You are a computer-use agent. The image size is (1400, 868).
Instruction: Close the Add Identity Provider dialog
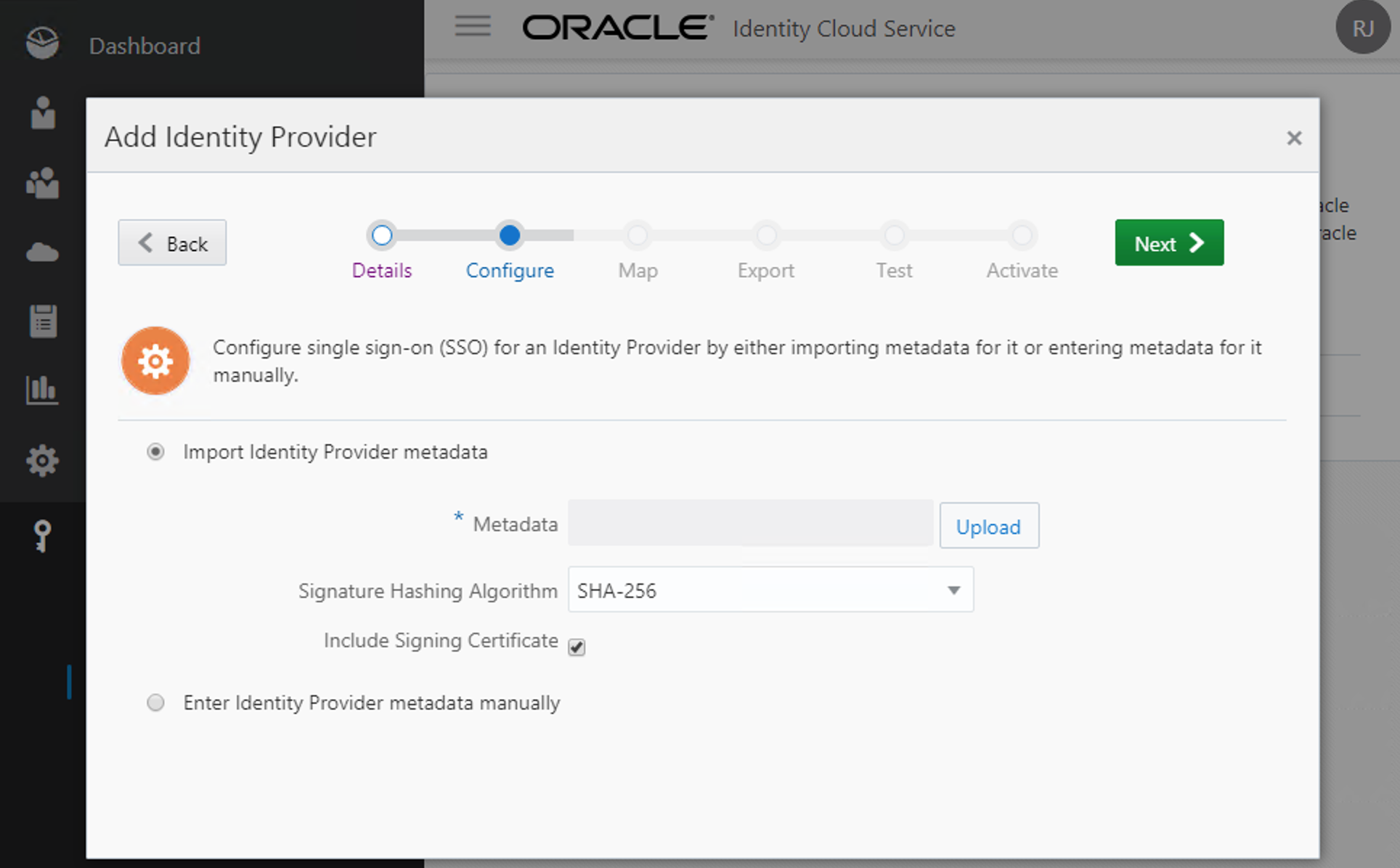point(1293,138)
